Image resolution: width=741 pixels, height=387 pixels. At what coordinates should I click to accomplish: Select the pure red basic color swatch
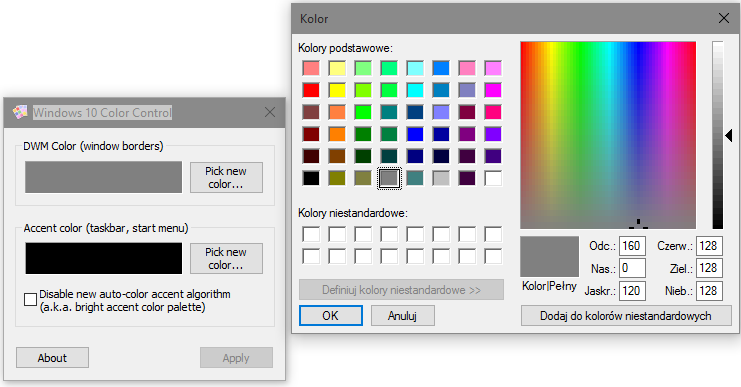tap(311, 90)
